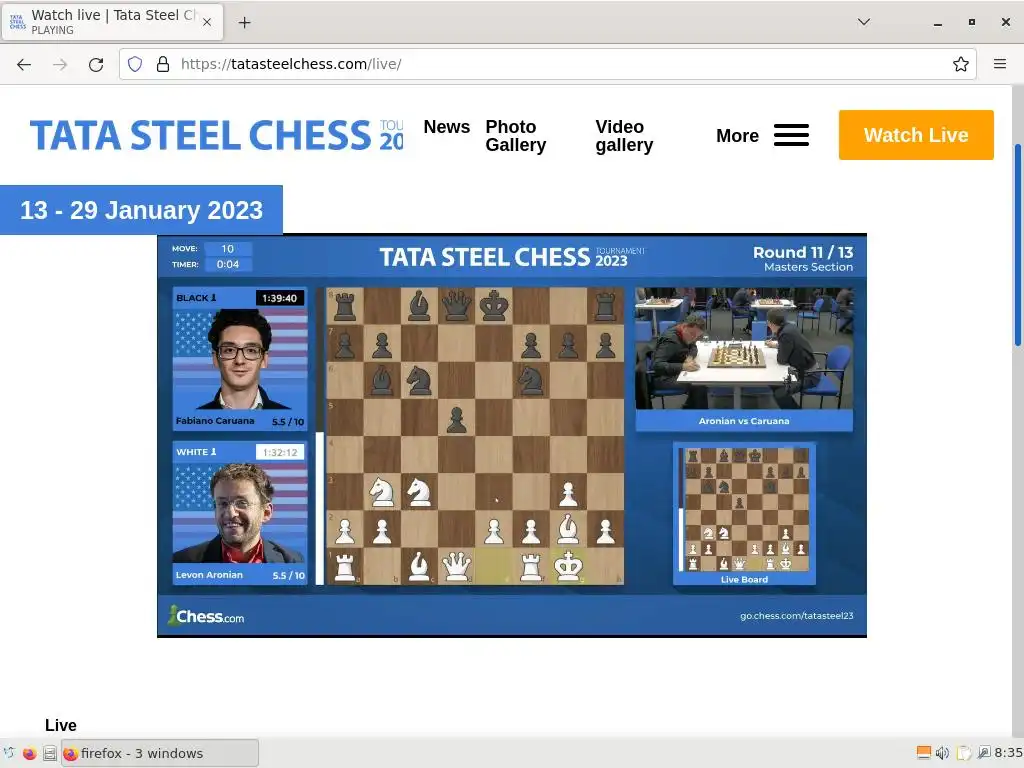Click the Live heading below the video
The image size is (1024, 768).
click(x=61, y=726)
